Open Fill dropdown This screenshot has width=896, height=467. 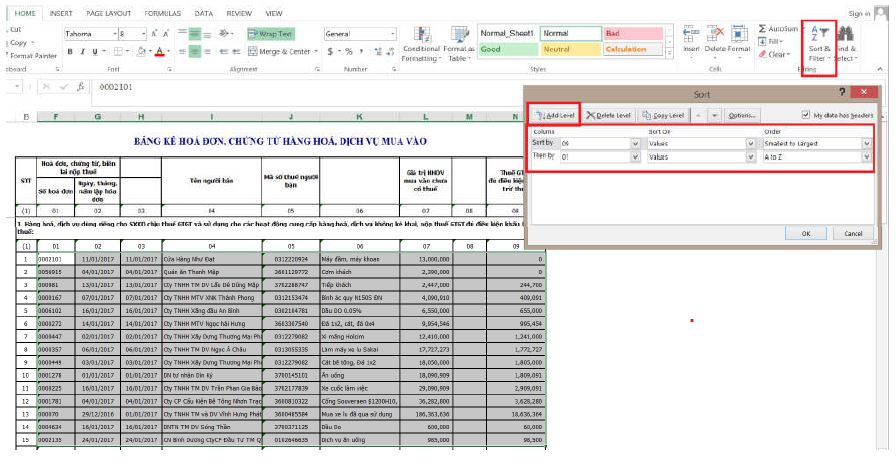click(771, 41)
